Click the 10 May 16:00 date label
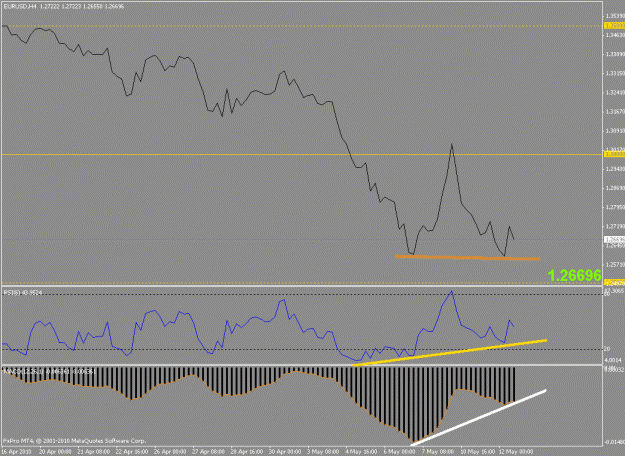The image size is (625, 456). pyautogui.click(x=477, y=452)
